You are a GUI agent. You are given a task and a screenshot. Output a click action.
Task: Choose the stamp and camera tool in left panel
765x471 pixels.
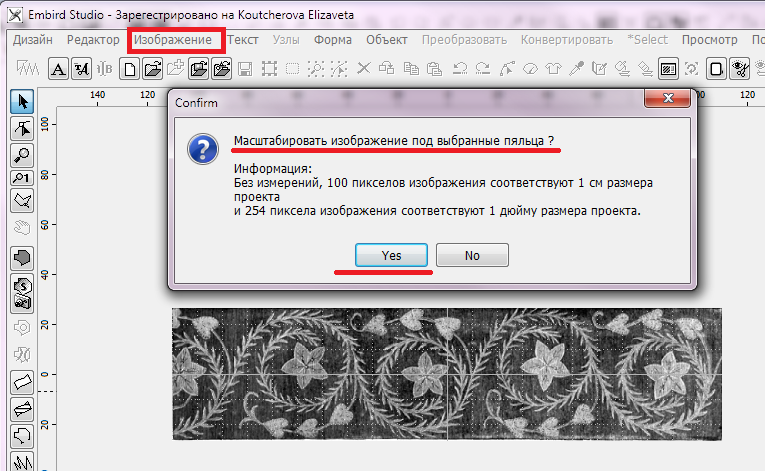(22, 293)
